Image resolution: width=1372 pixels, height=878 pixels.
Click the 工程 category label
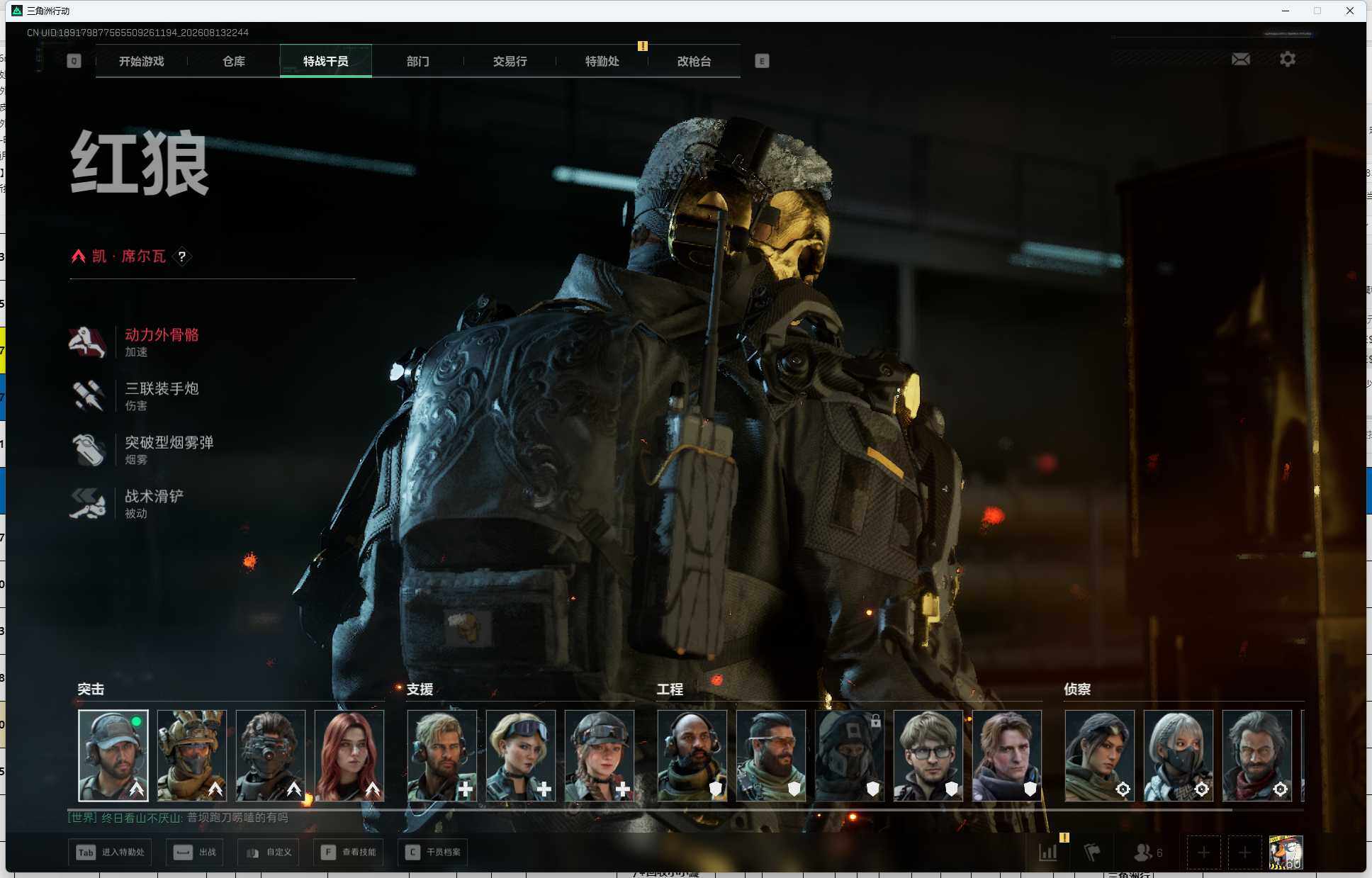coord(670,689)
